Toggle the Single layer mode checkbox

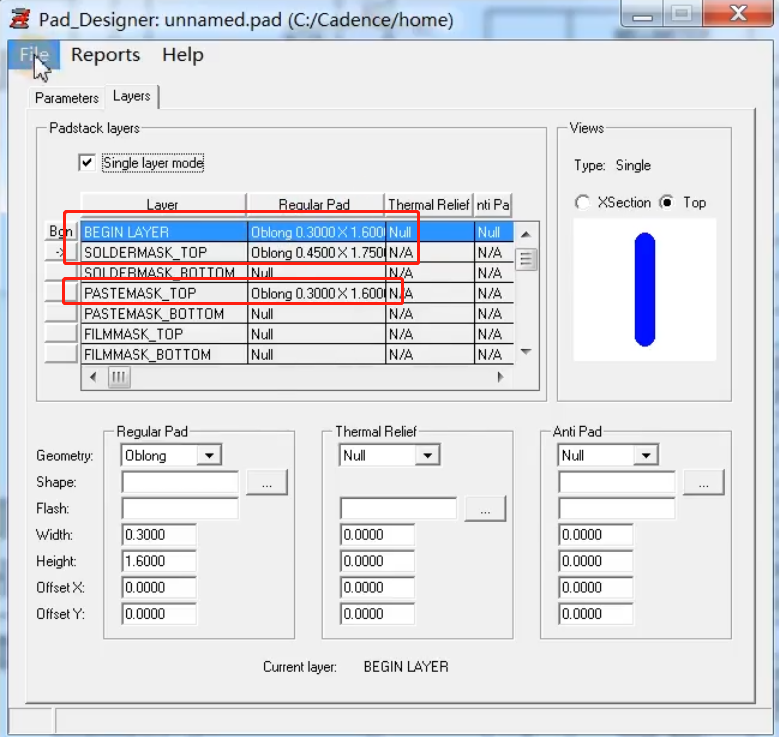(87, 162)
